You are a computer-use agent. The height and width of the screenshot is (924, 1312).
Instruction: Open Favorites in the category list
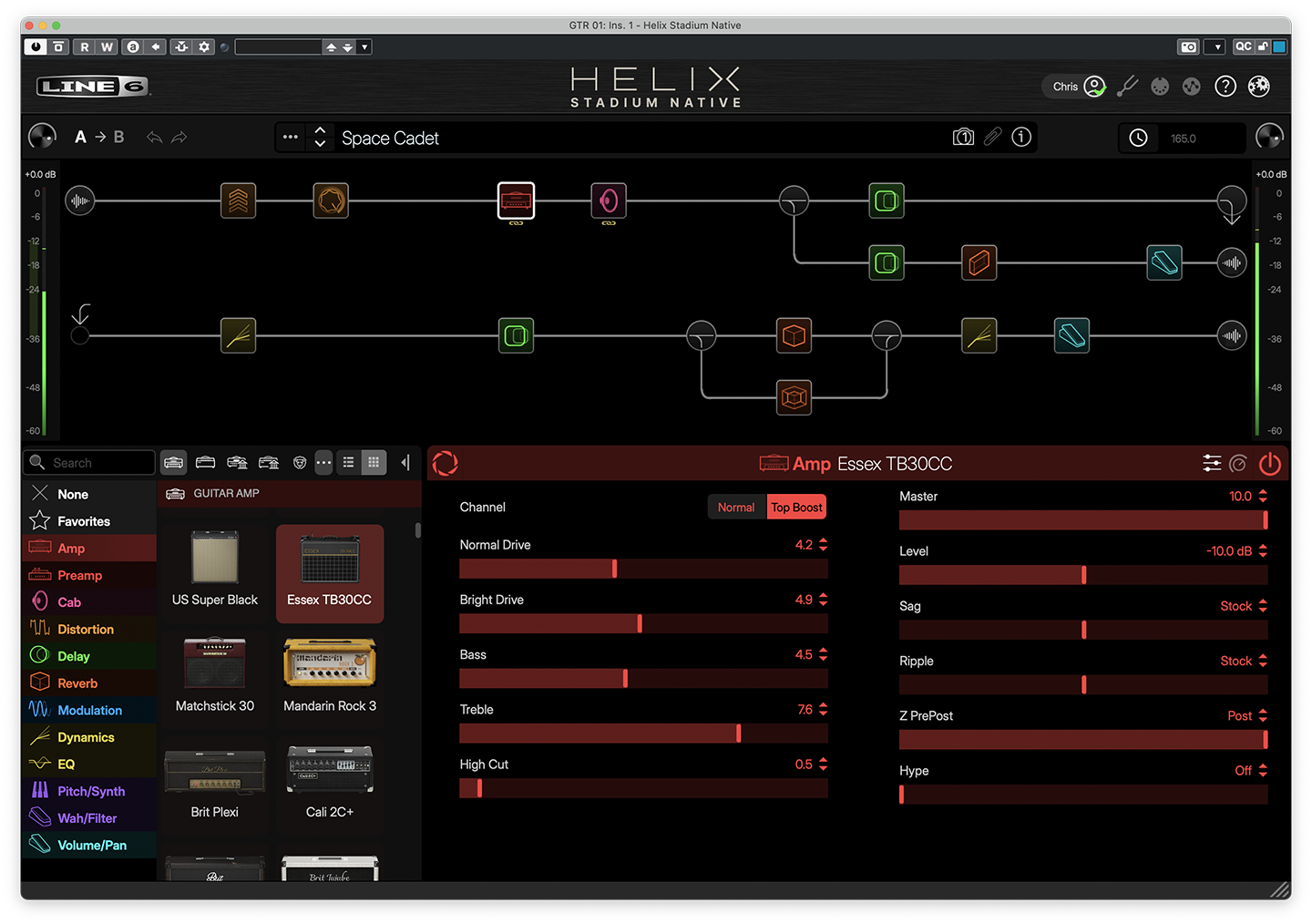coord(88,521)
